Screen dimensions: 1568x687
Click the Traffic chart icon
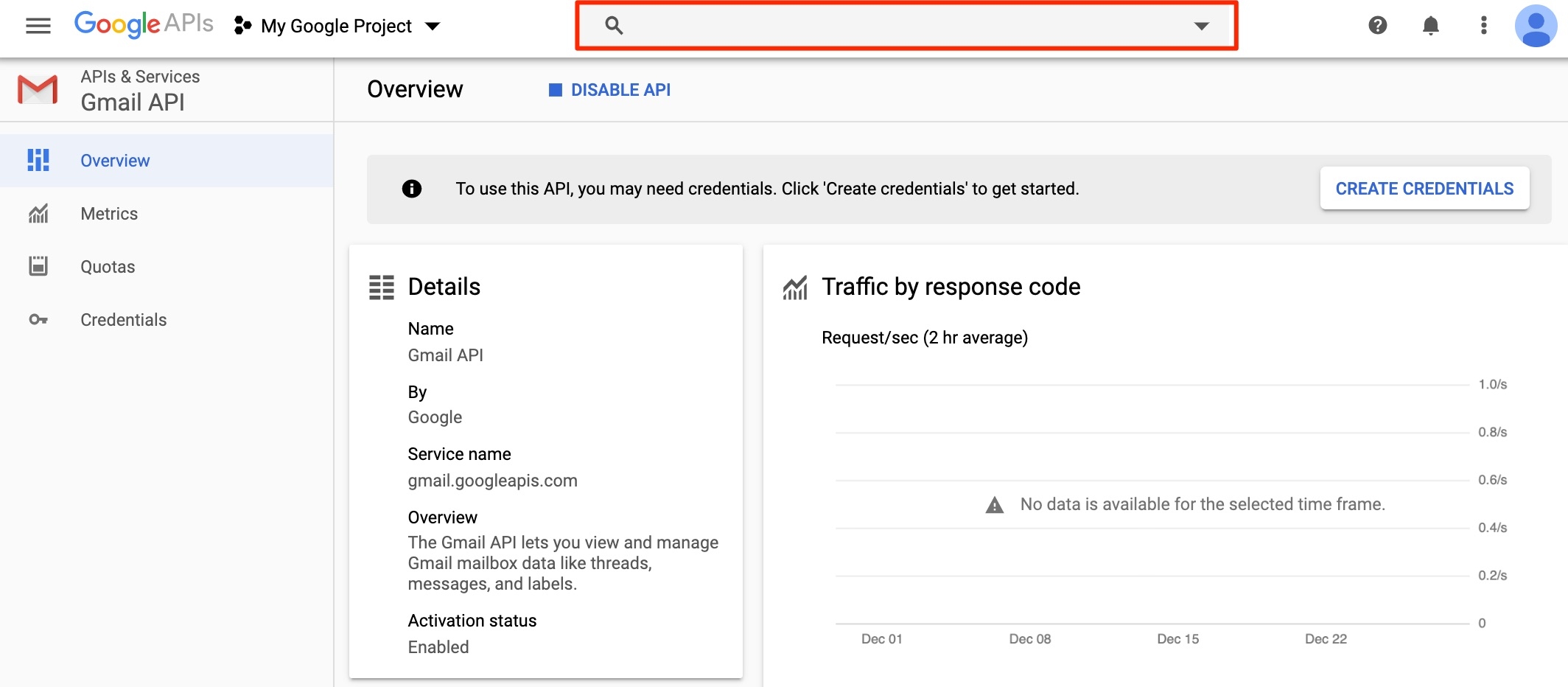795,287
